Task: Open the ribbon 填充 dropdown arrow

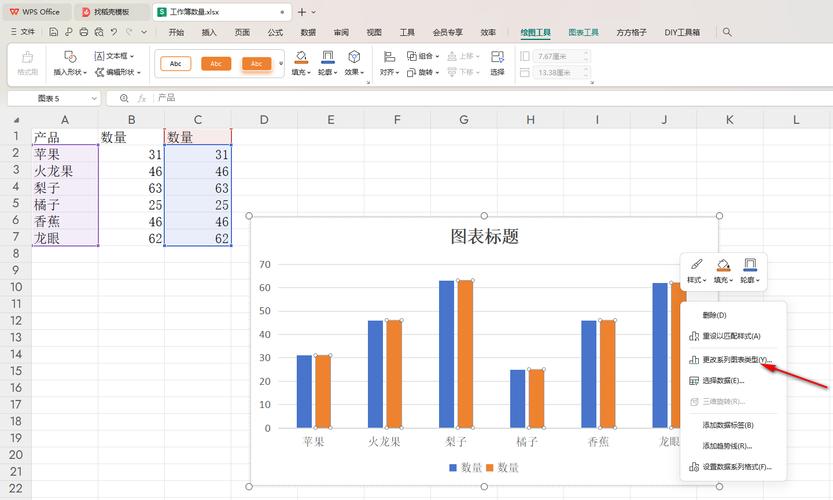Action: point(309,73)
